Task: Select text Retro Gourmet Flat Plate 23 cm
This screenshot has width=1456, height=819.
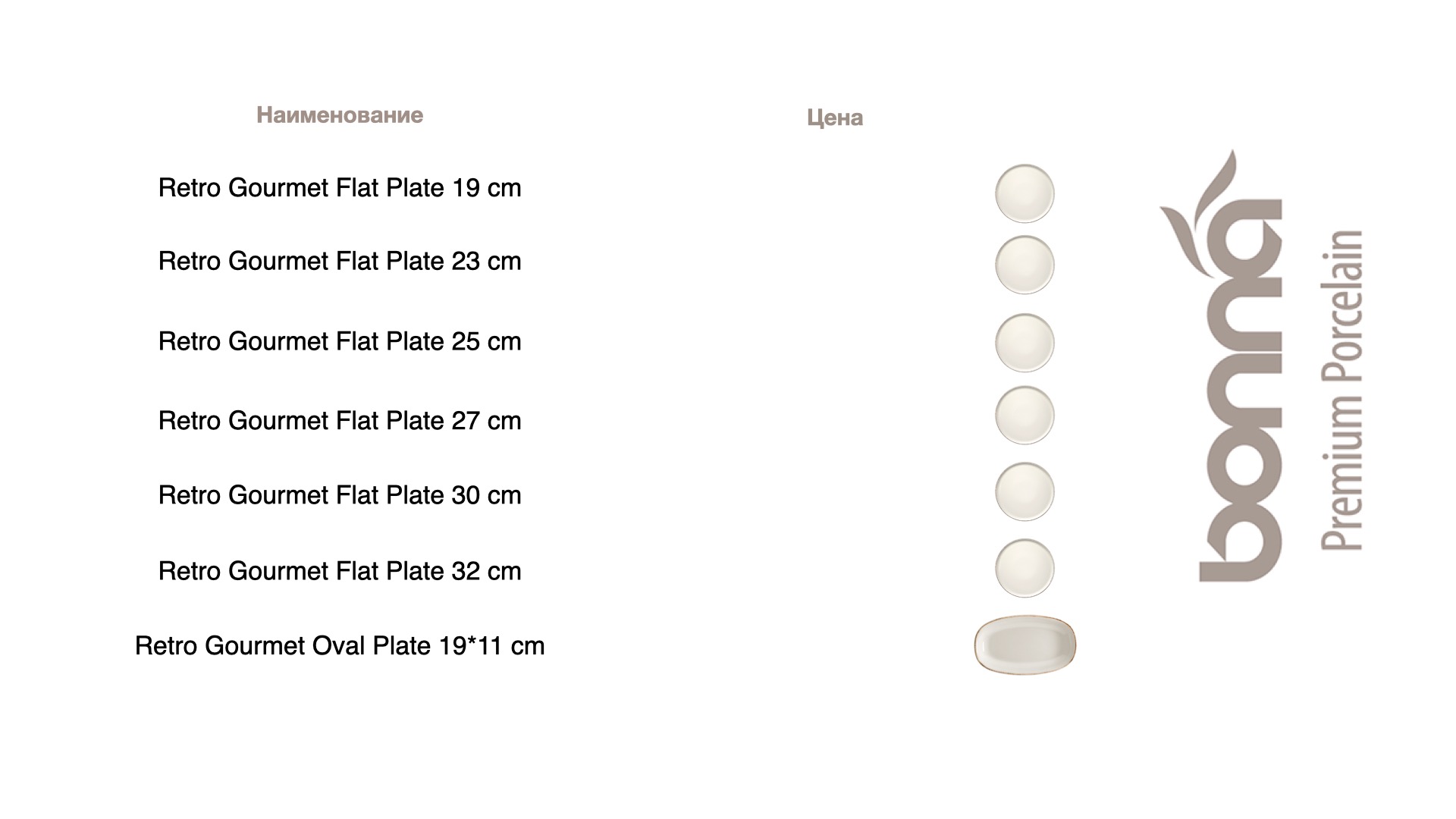Action: click(339, 261)
